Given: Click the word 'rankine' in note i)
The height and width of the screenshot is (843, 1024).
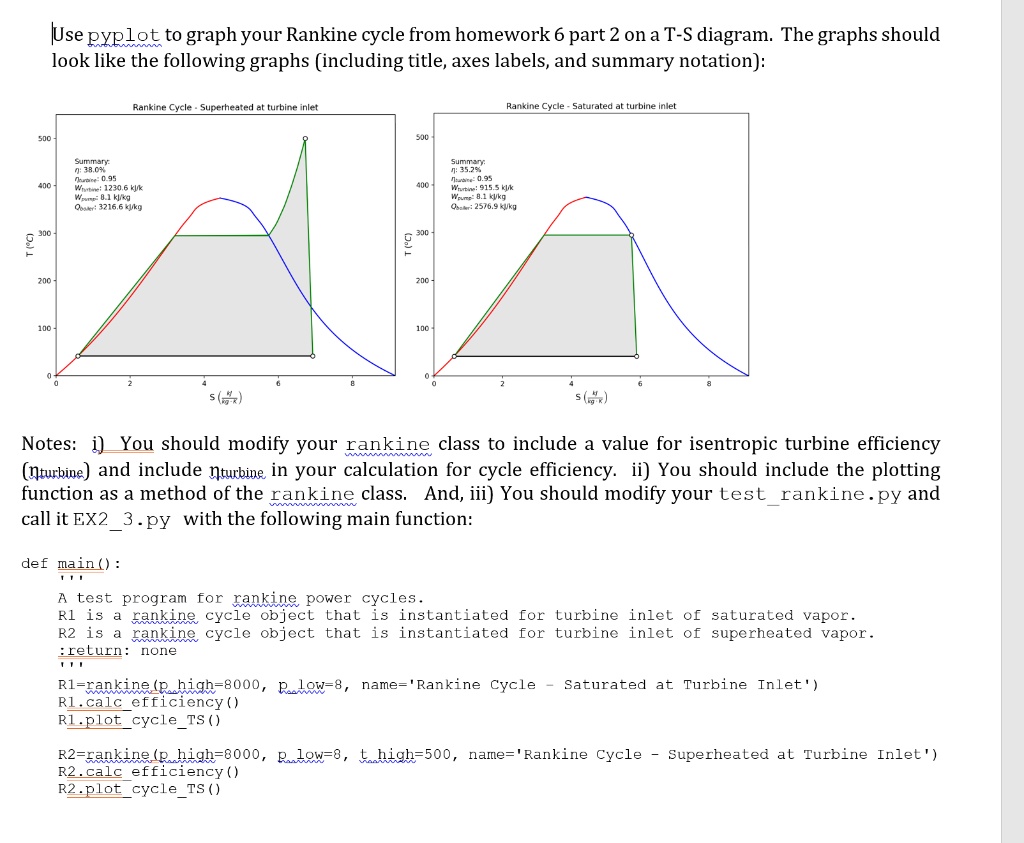Looking at the screenshot, I should click(388, 444).
